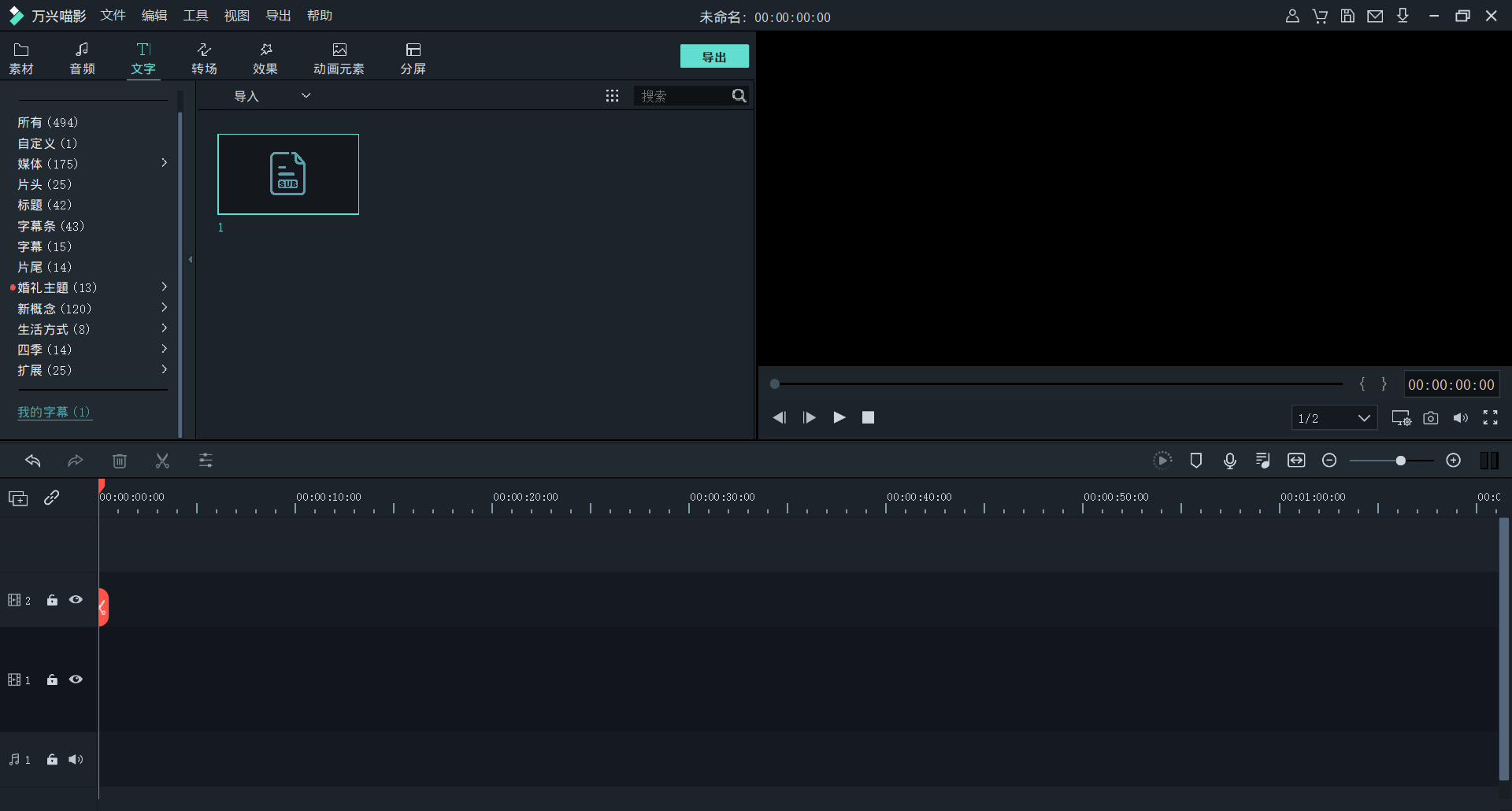
Task: Expand the 媒体 (175) category
Action: coord(164,163)
